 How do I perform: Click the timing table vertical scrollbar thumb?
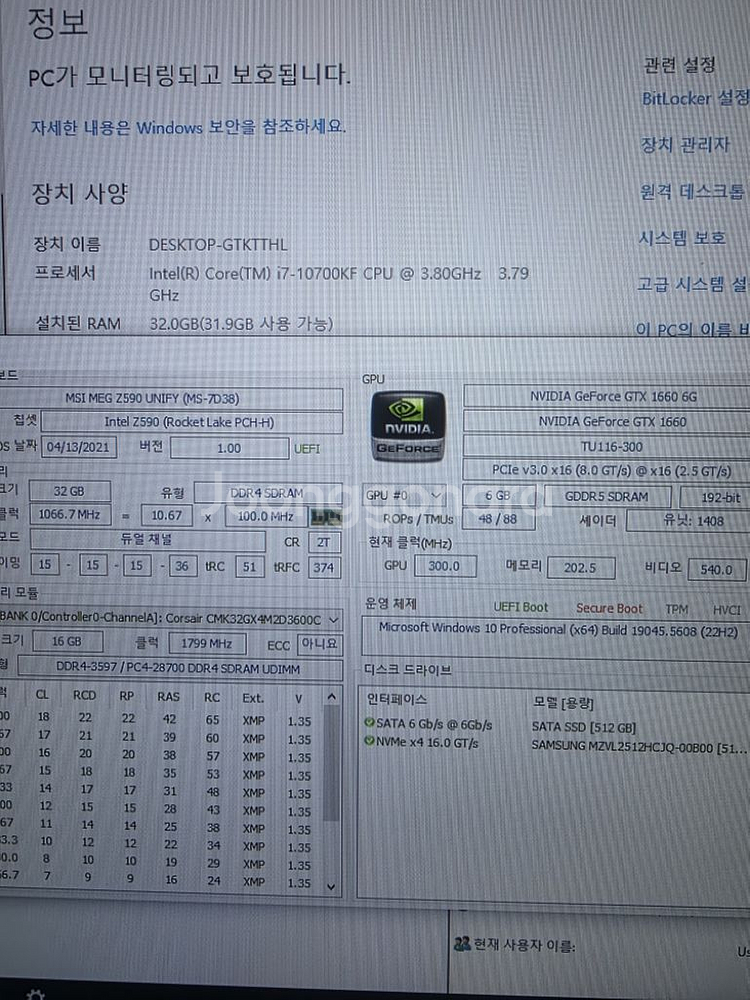click(331, 762)
